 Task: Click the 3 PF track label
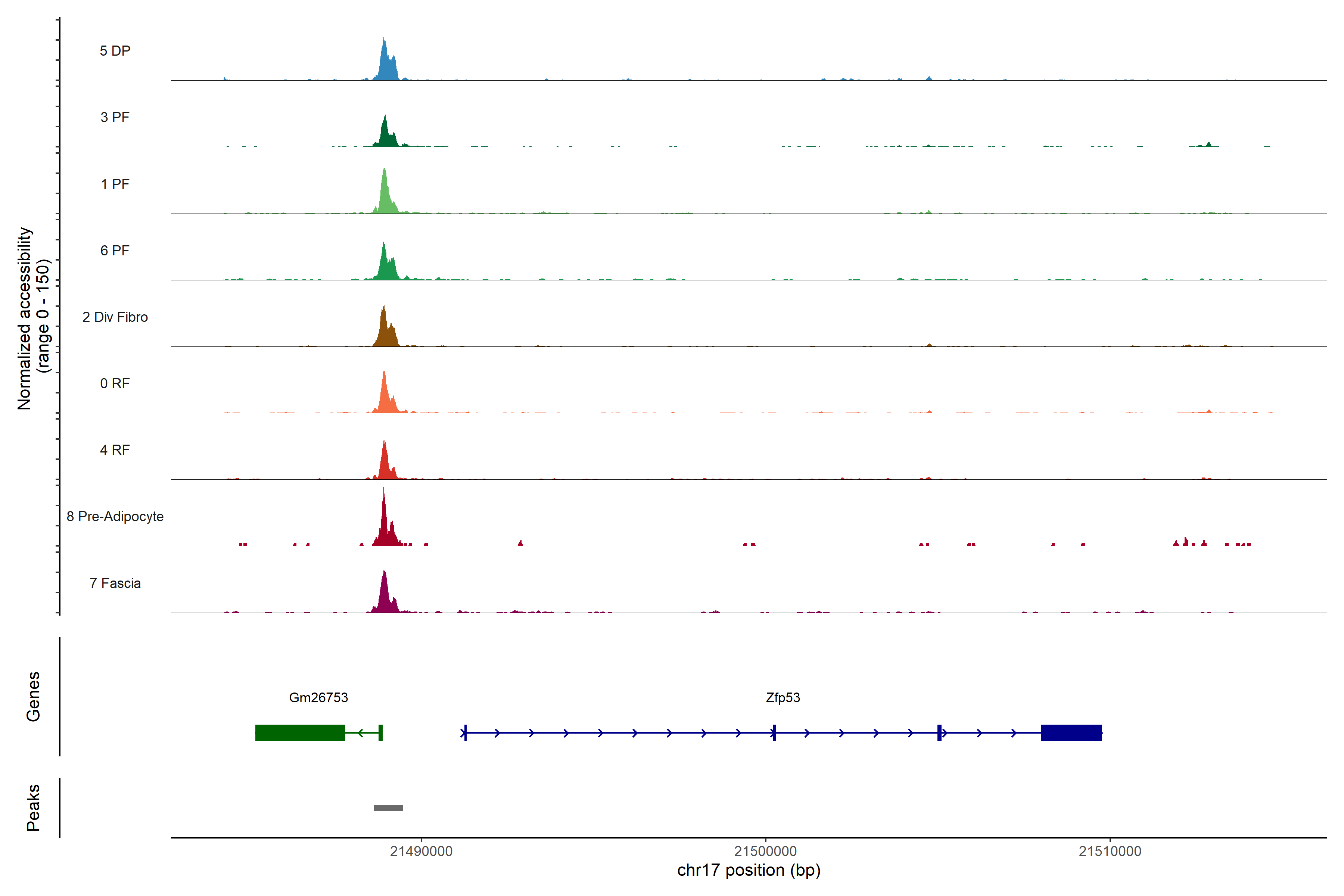tap(115, 117)
